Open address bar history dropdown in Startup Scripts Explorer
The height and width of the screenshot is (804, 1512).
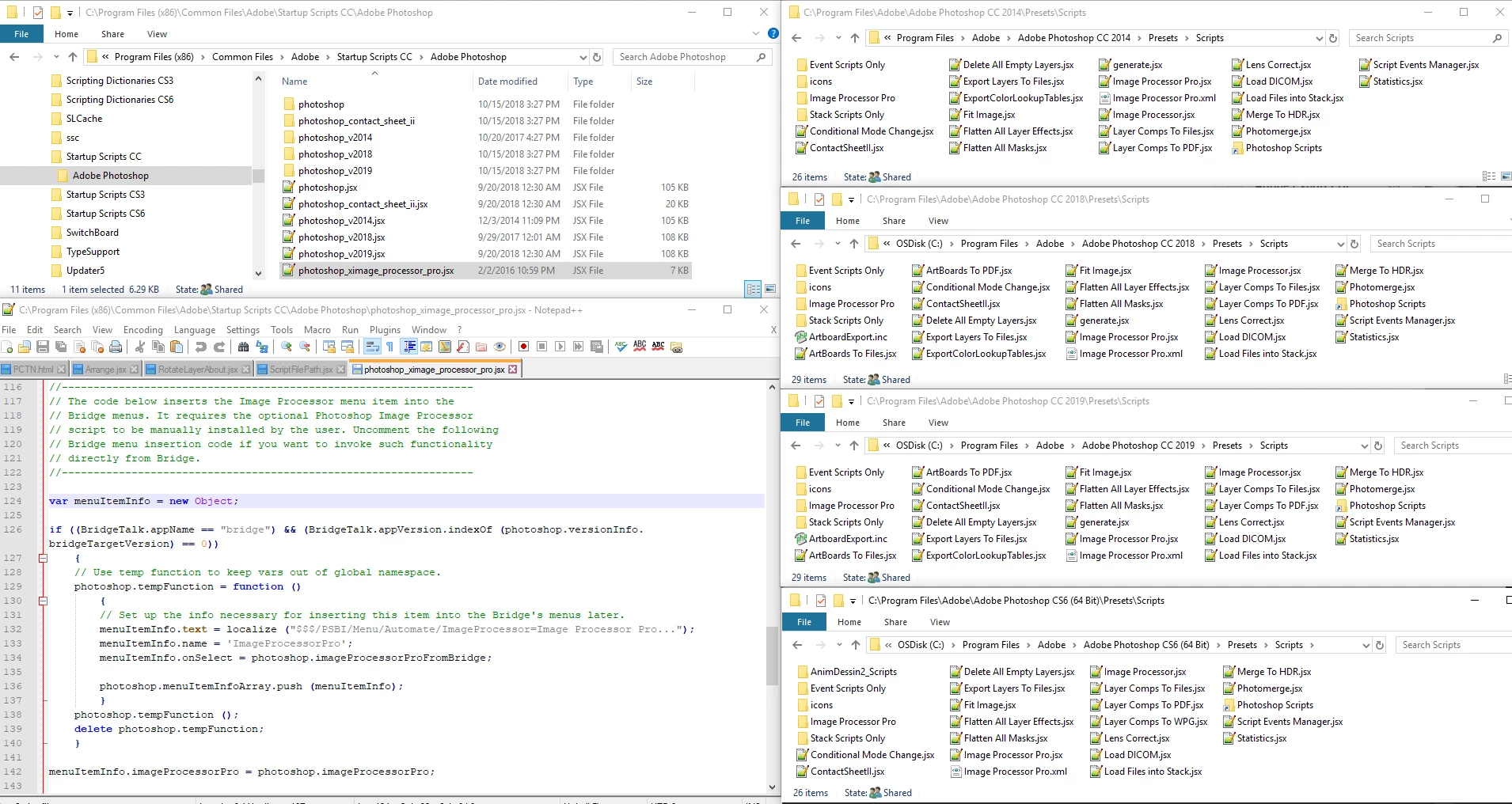[583, 57]
